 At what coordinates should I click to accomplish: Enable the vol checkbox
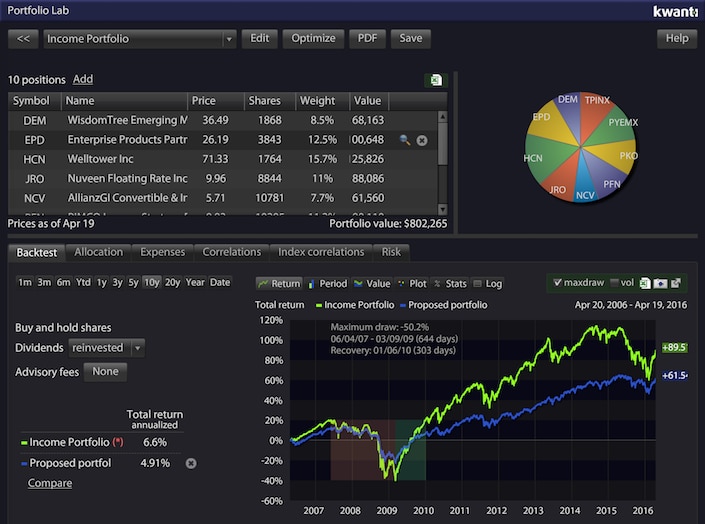(x=615, y=282)
